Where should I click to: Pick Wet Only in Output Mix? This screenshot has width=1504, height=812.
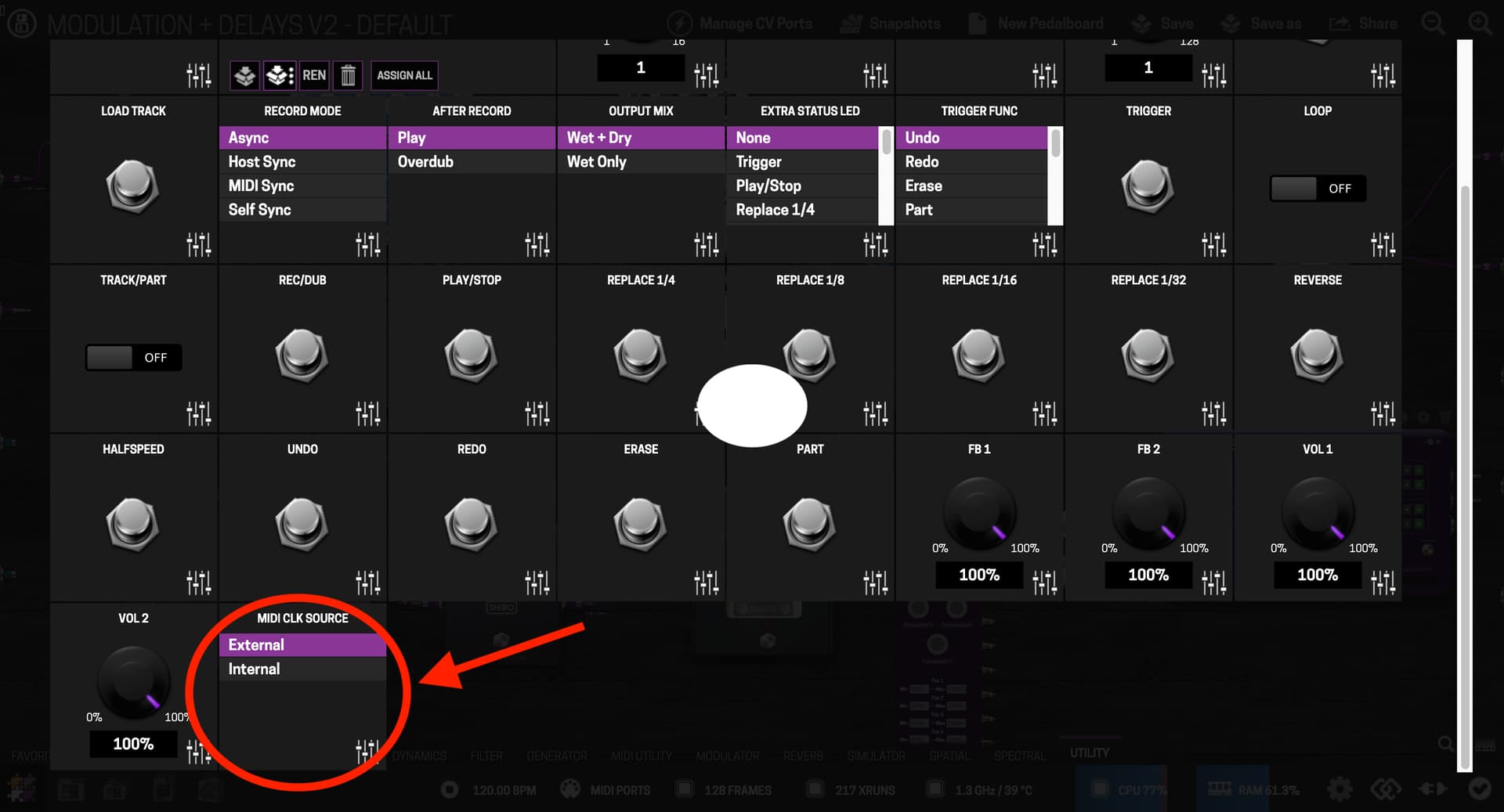click(x=596, y=161)
